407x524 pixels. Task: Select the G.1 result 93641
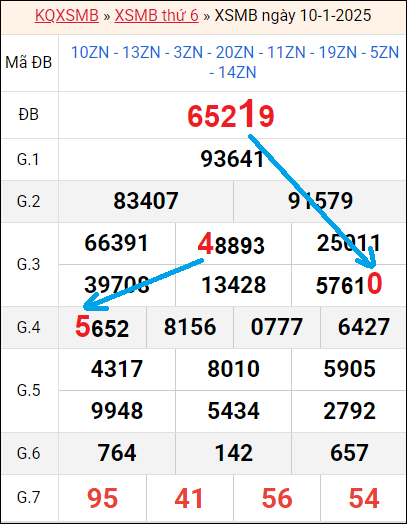(x=232, y=159)
